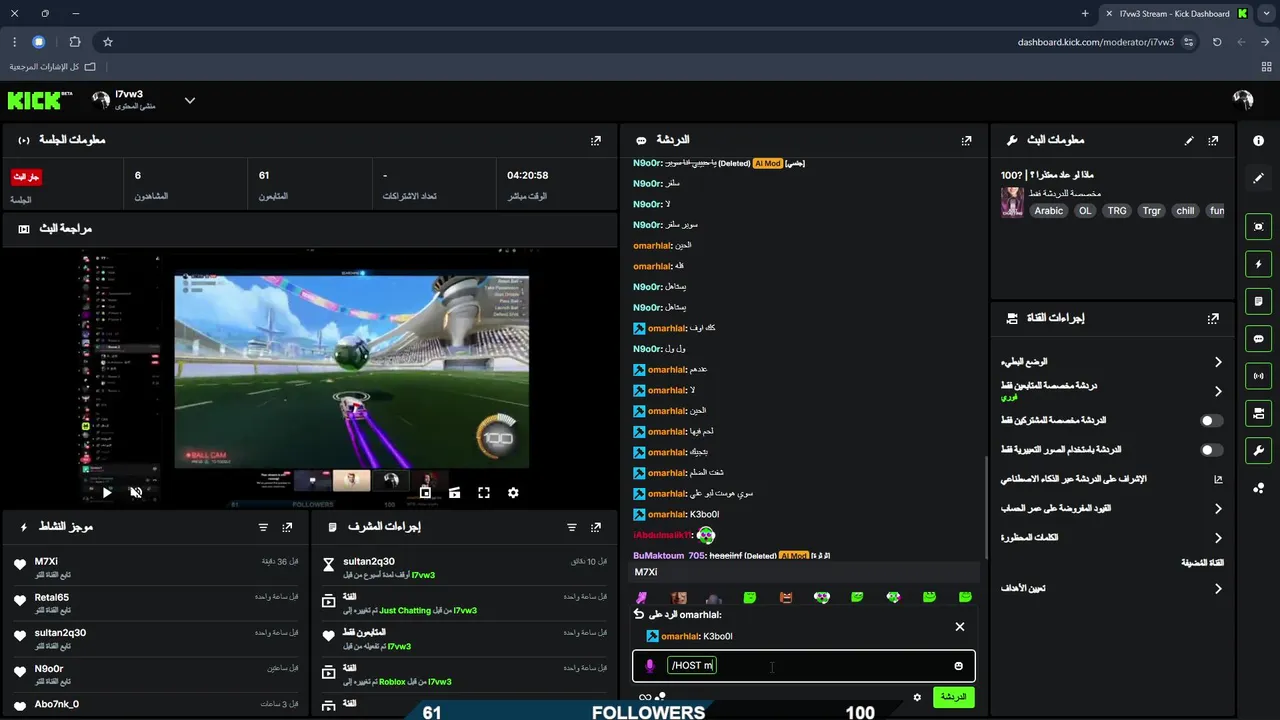Toggle session info broadcast widget in sidebar
Viewport: 1280px width, 720px height.
1258,376
